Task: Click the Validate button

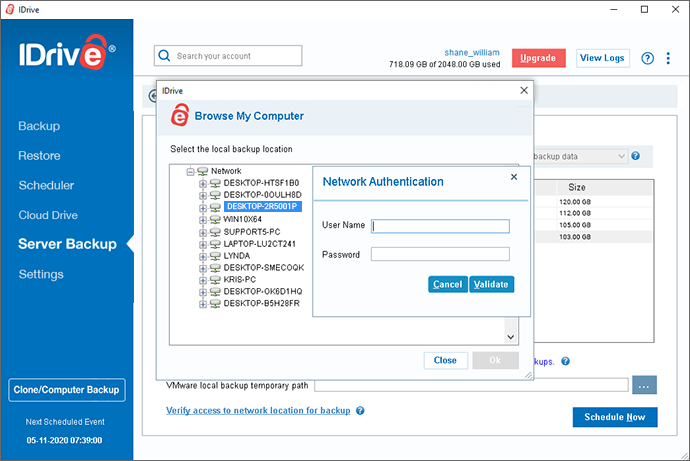Action: tap(491, 284)
